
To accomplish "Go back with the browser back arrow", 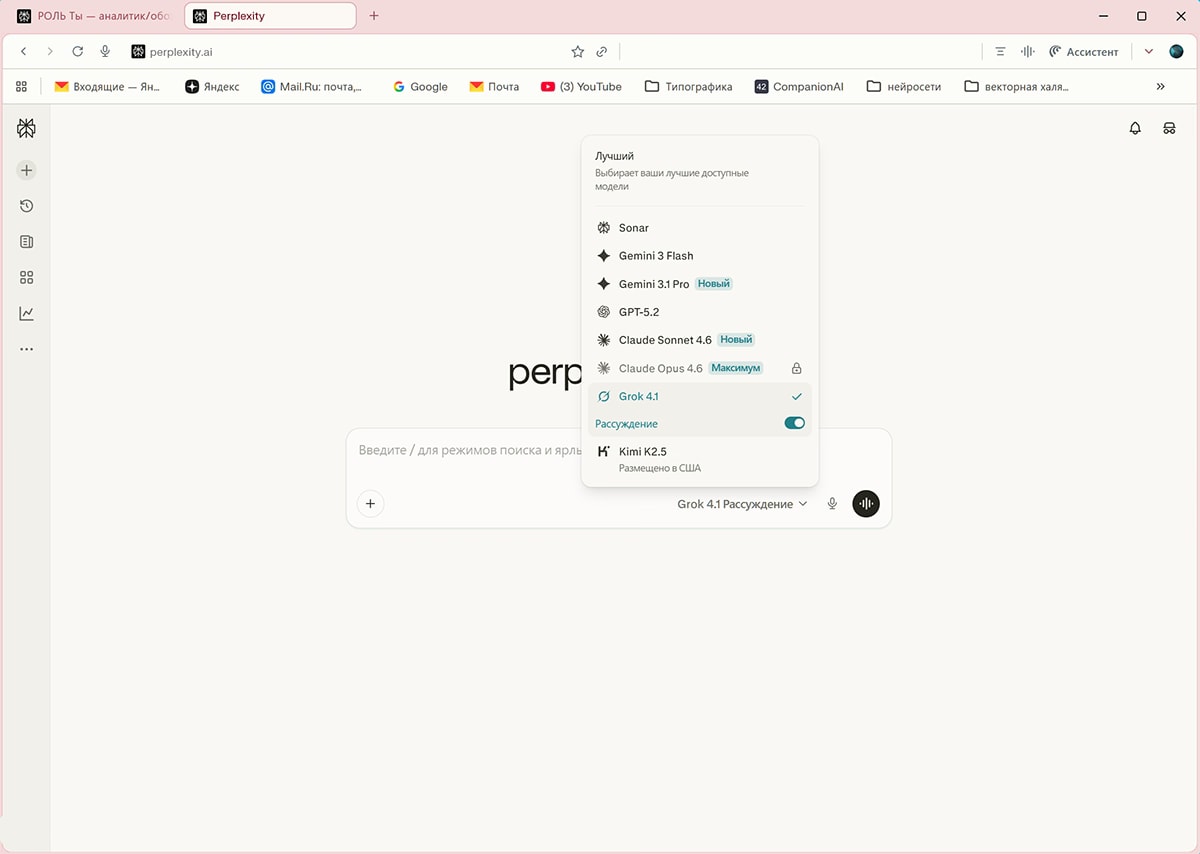I will pos(24,51).
